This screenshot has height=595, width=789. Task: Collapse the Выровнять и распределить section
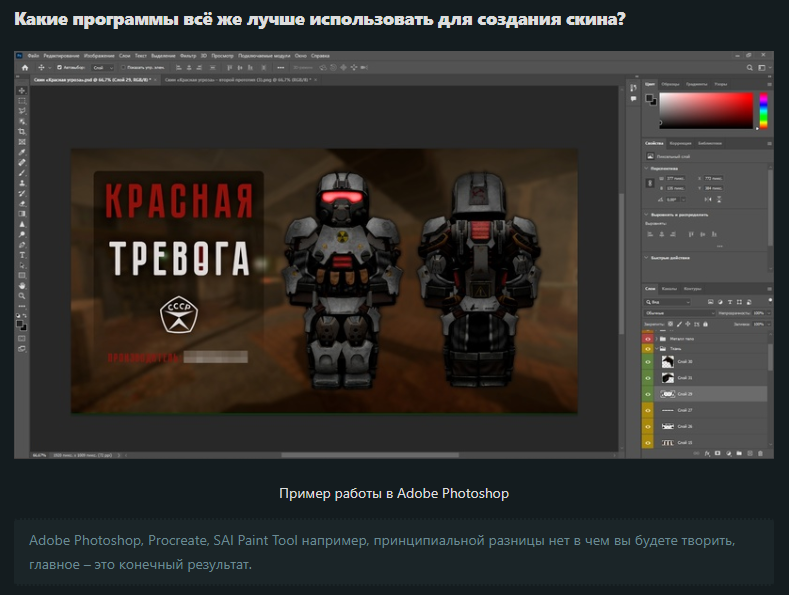click(x=647, y=215)
